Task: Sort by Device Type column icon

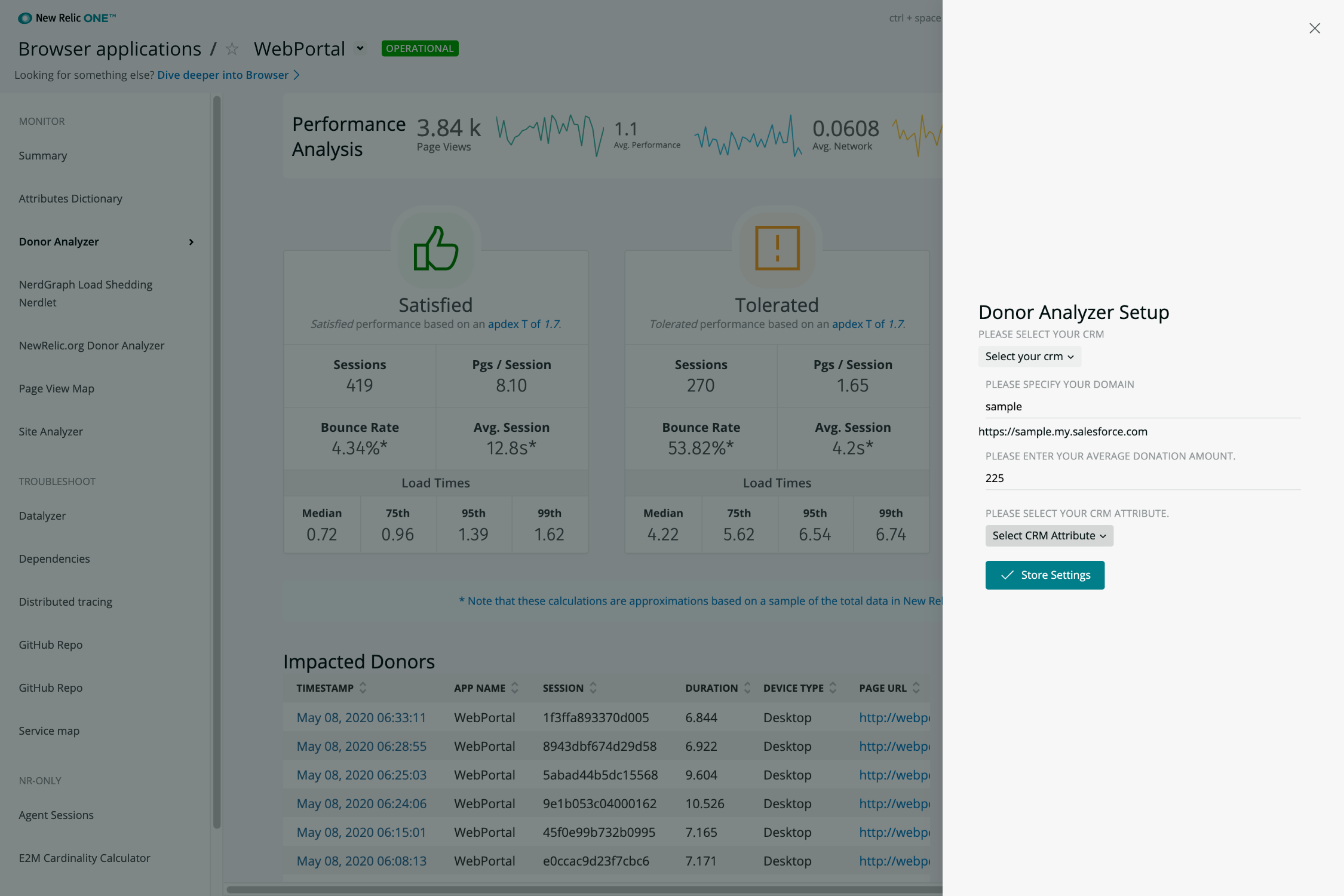Action: (833, 688)
